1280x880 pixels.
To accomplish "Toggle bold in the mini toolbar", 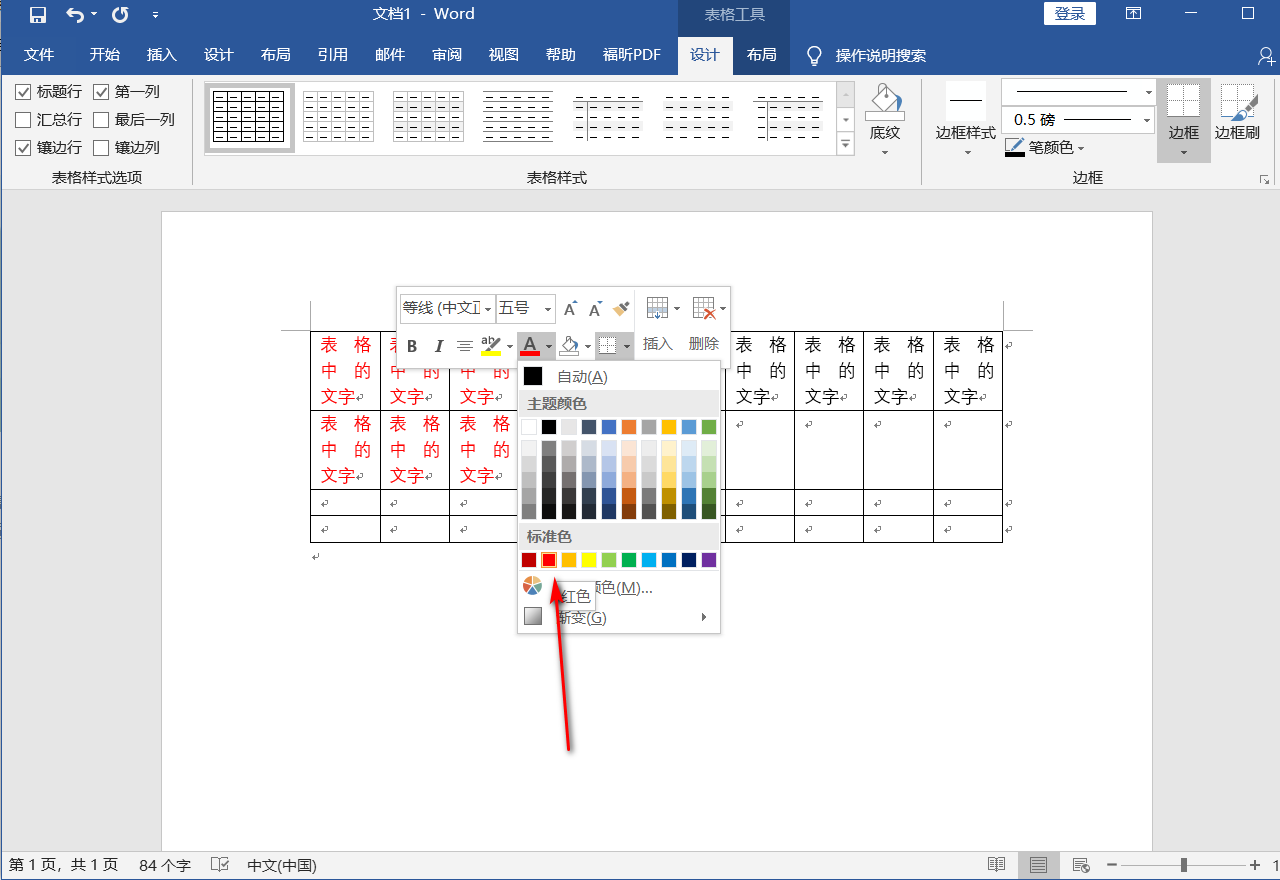I will (x=412, y=346).
